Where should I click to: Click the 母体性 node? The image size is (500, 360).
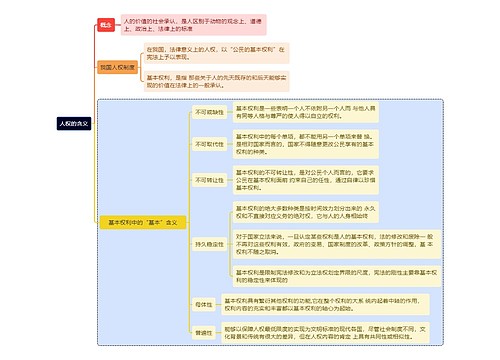click(x=204, y=304)
